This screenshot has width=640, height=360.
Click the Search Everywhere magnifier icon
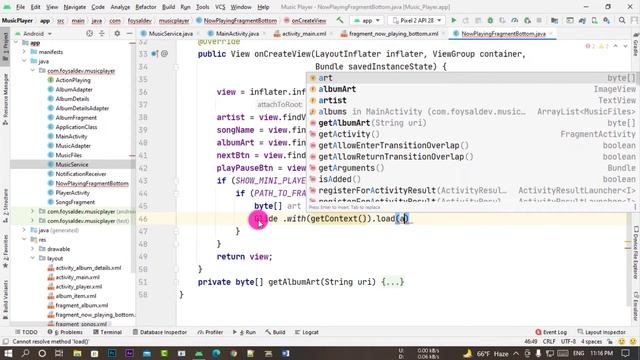point(622,20)
